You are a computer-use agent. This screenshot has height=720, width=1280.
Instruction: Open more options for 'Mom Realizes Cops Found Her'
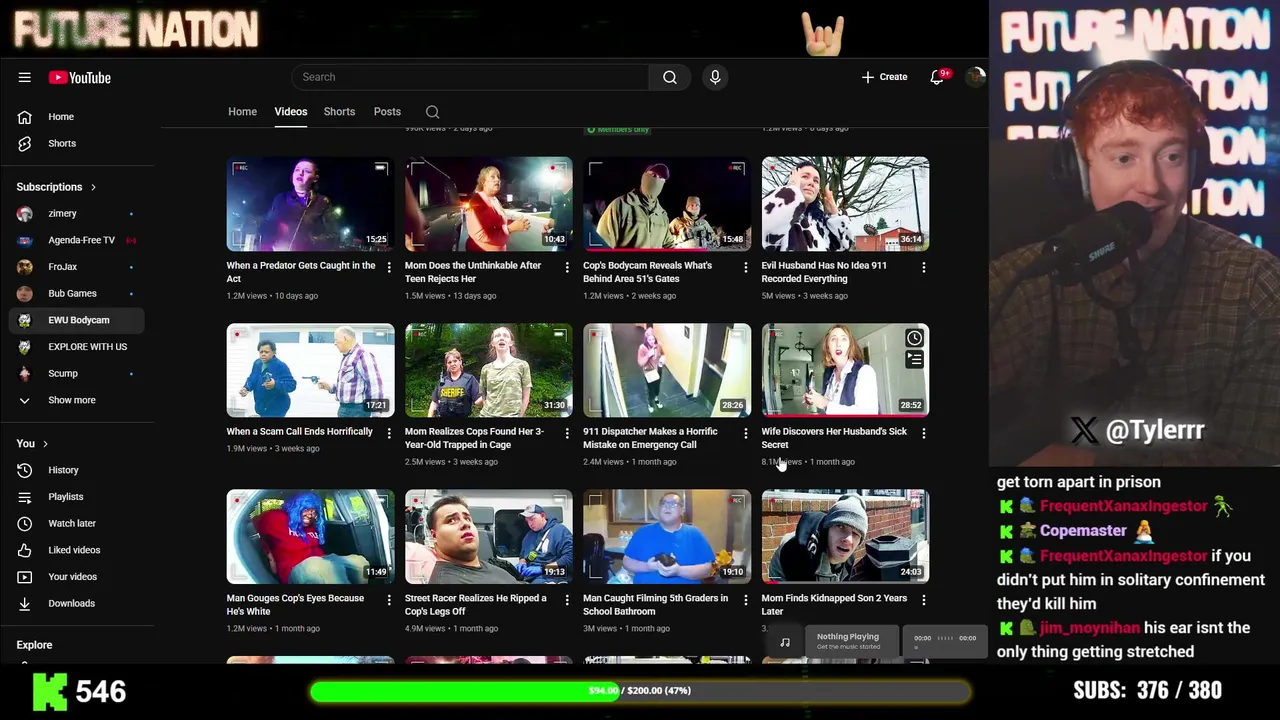[567, 433]
